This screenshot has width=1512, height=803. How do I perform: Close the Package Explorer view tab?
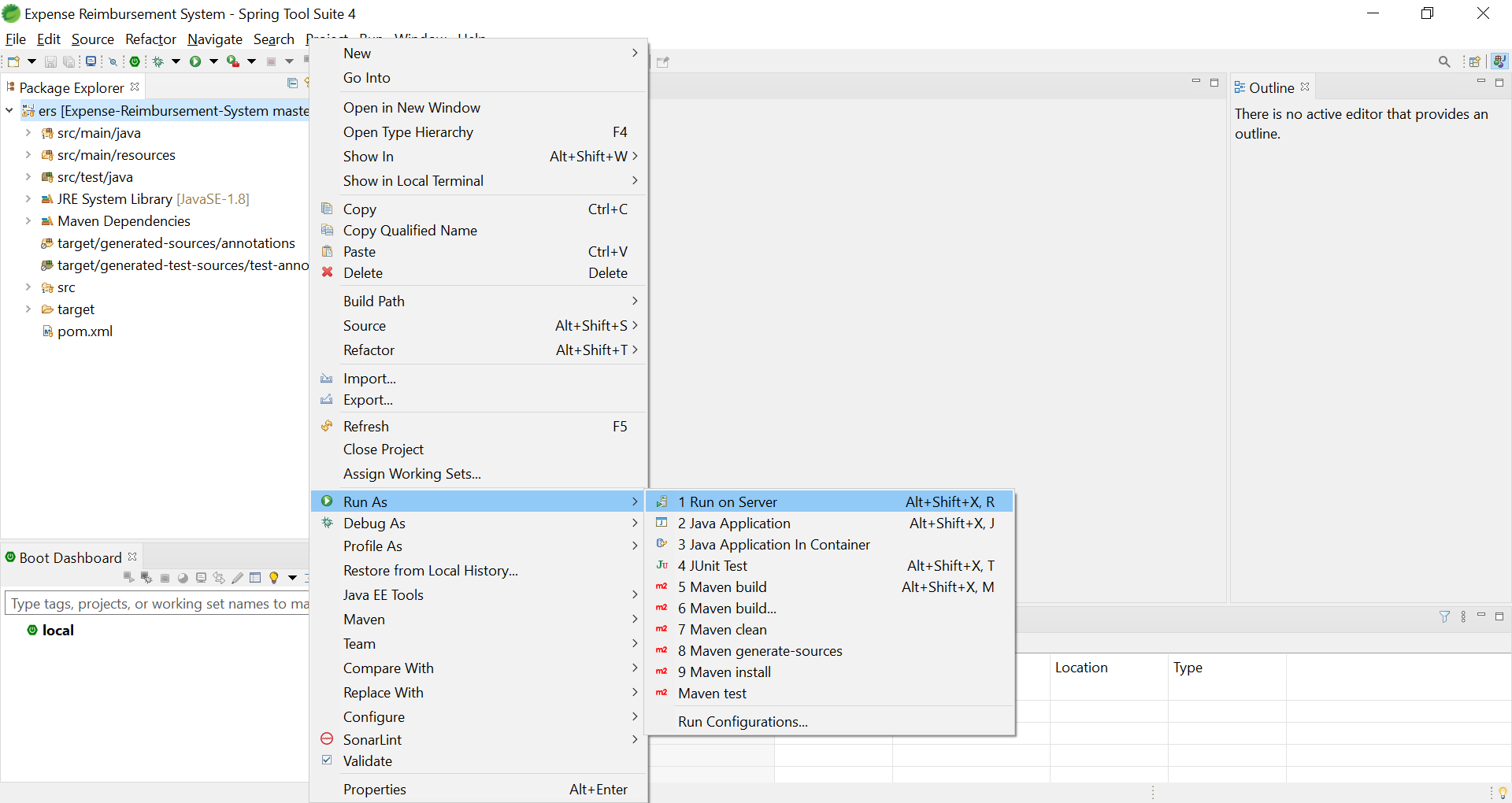[135, 87]
